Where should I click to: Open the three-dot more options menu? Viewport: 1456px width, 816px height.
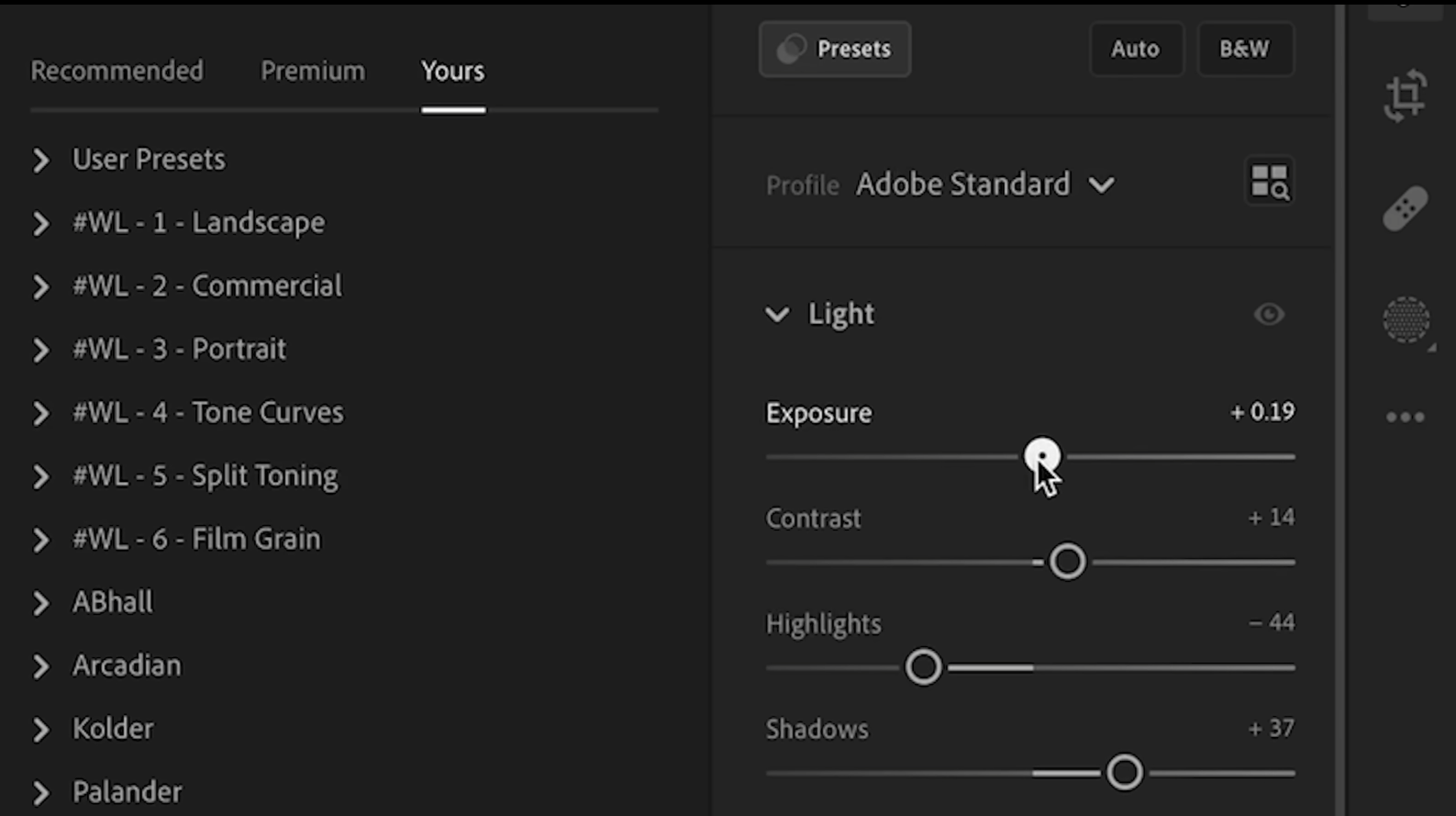click(x=1405, y=418)
